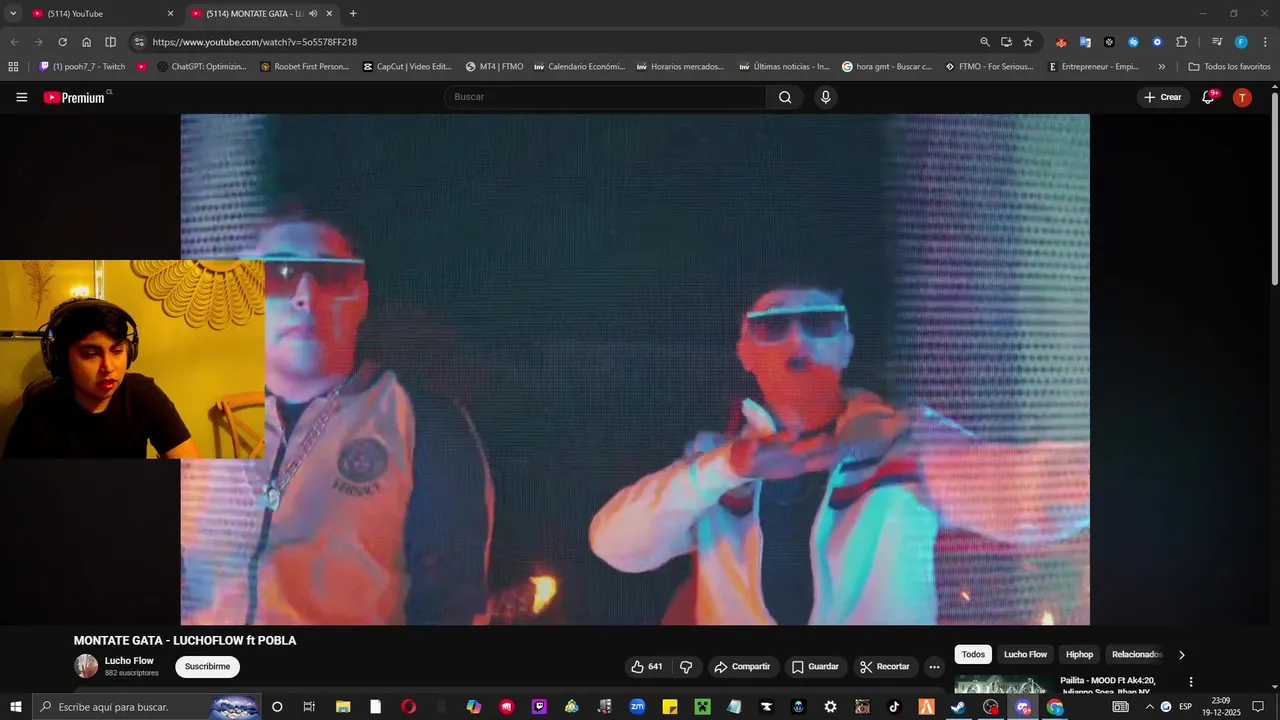Bookmark this page with the star
Viewport: 1280px width, 720px height.
click(1028, 42)
